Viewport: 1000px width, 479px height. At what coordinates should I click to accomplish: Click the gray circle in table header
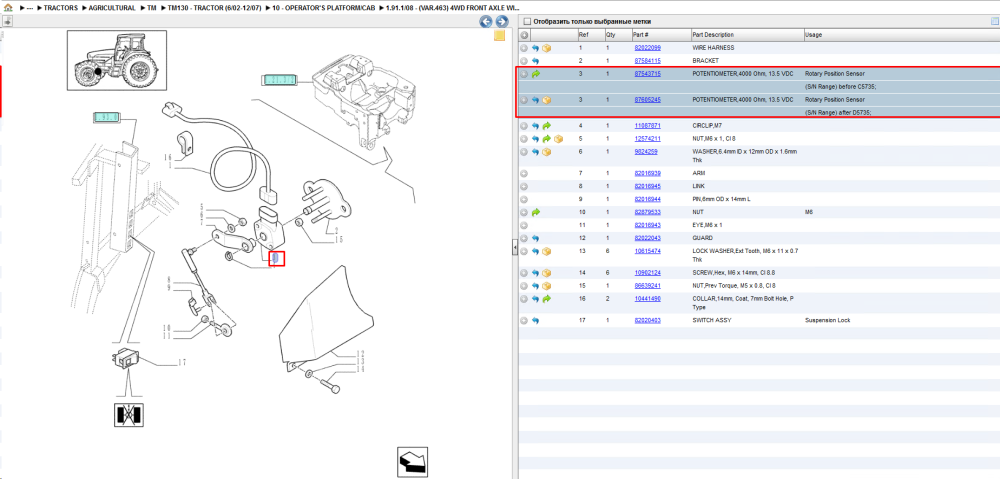pyautogui.click(x=524, y=34)
